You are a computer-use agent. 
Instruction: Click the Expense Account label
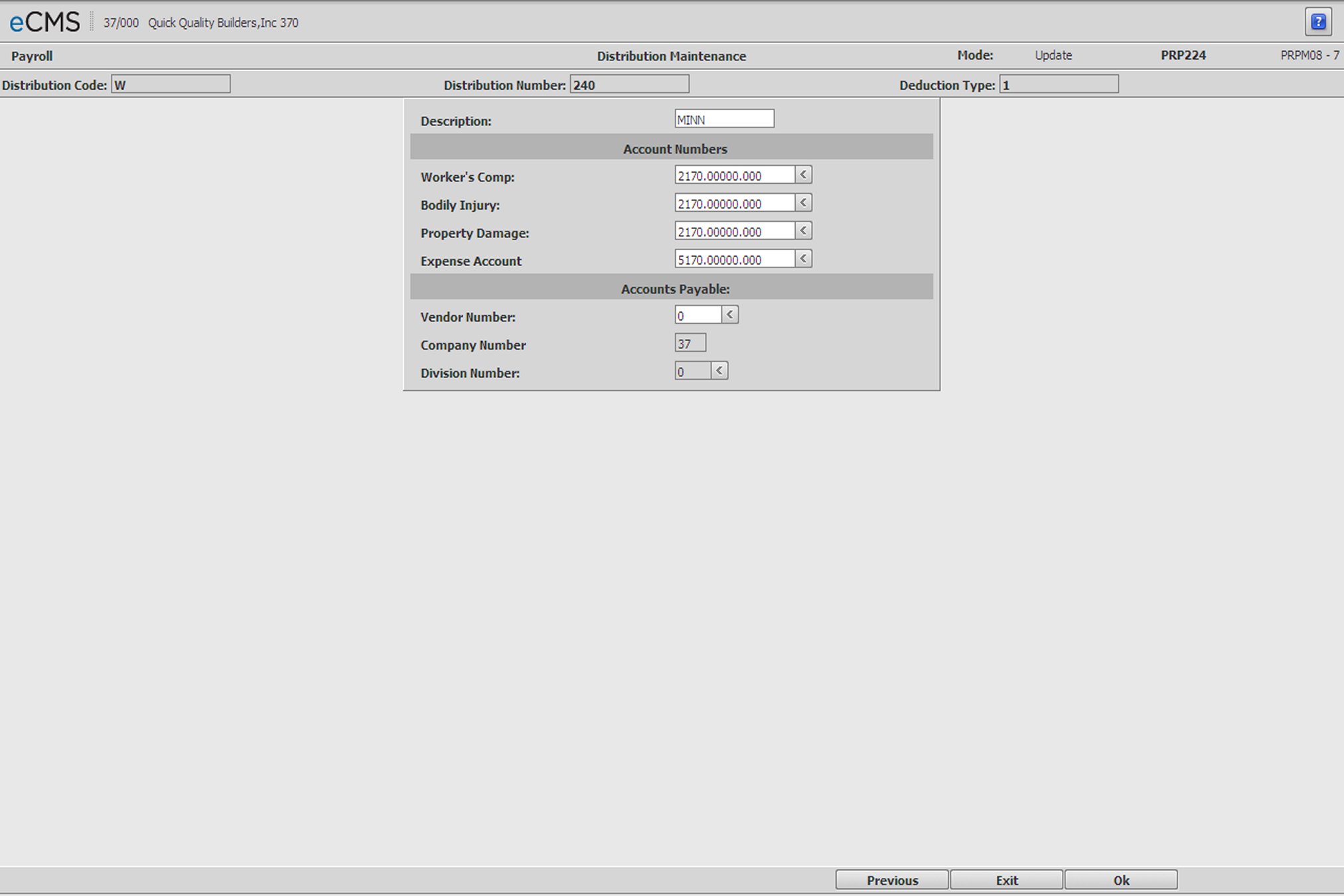click(x=471, y=261)
